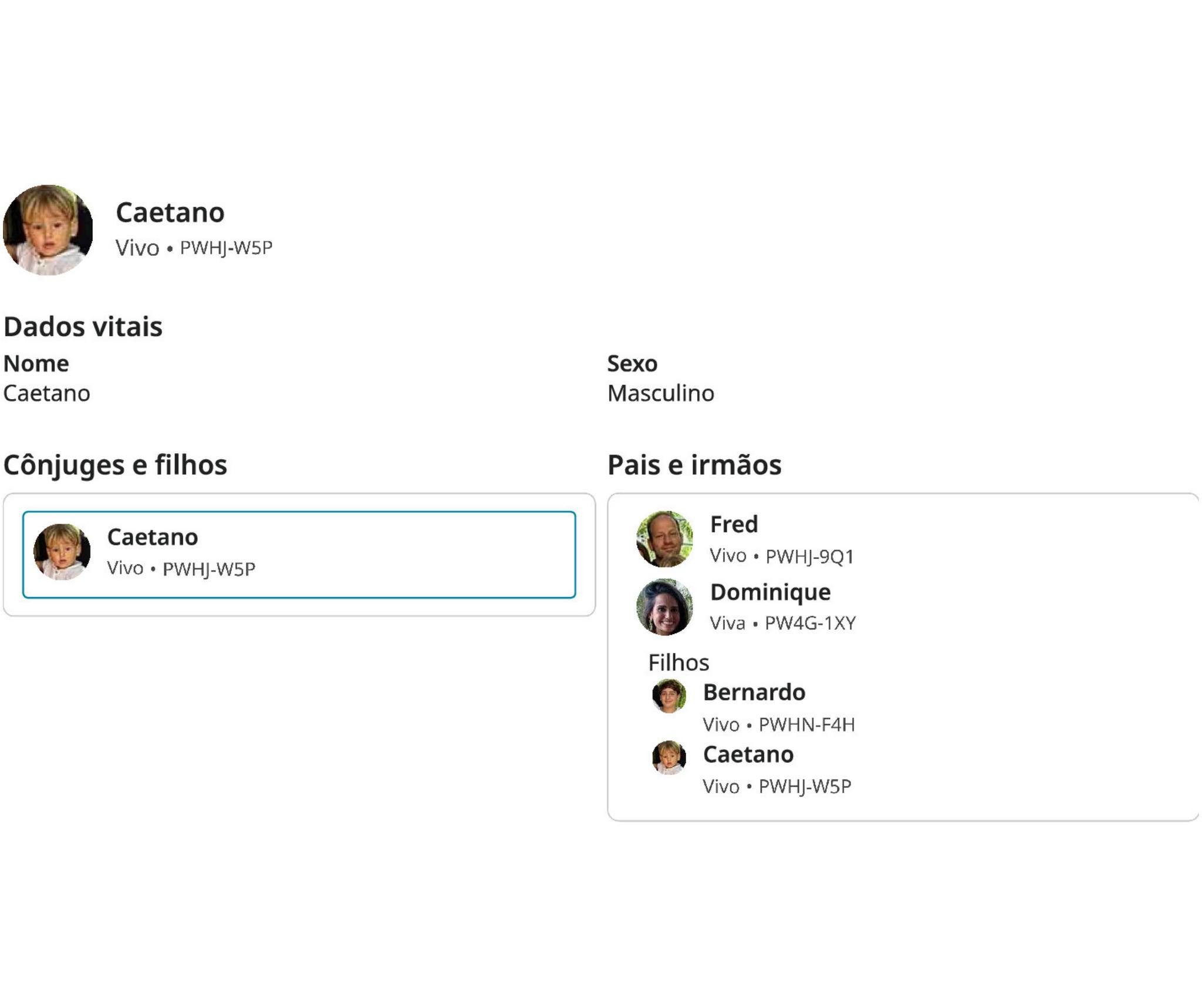This screenshot has width=1202, height=1008.
Task: Click Caetano's photo in Cônjuges e filhos card
Action: click(x=62, y=552)
